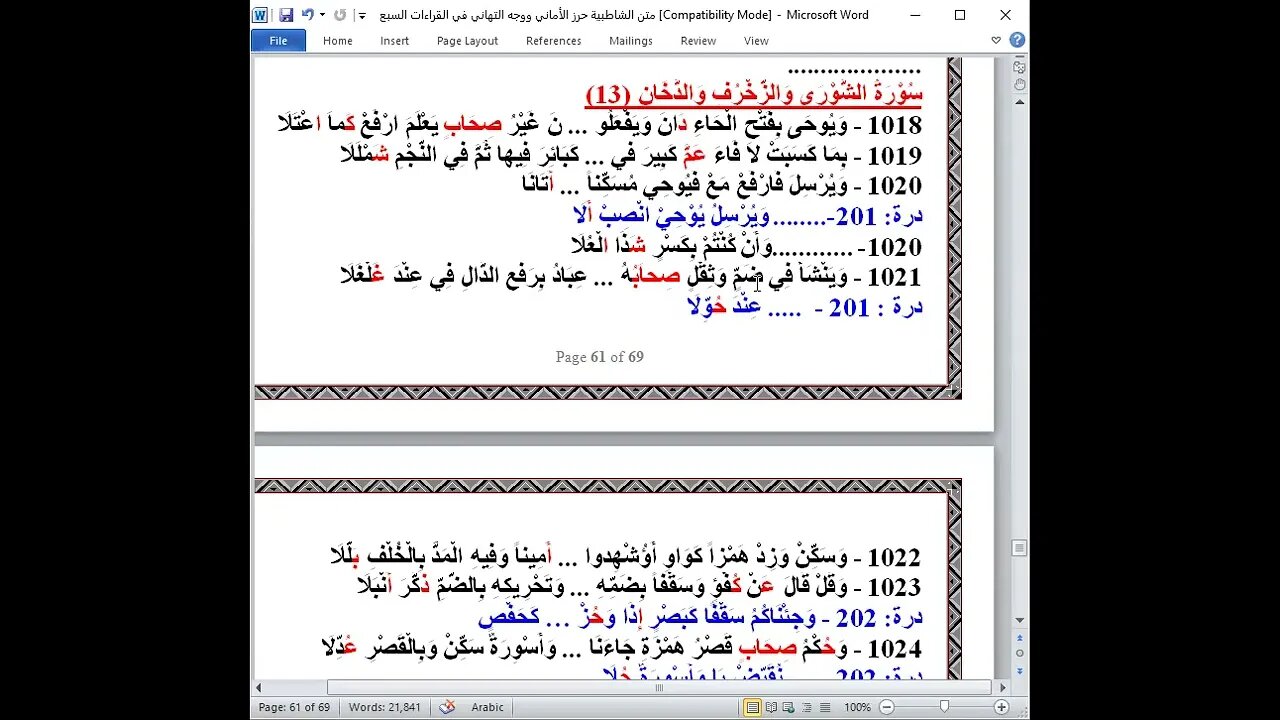Switch to the Insert ribbon tab

tap(395, 41)
